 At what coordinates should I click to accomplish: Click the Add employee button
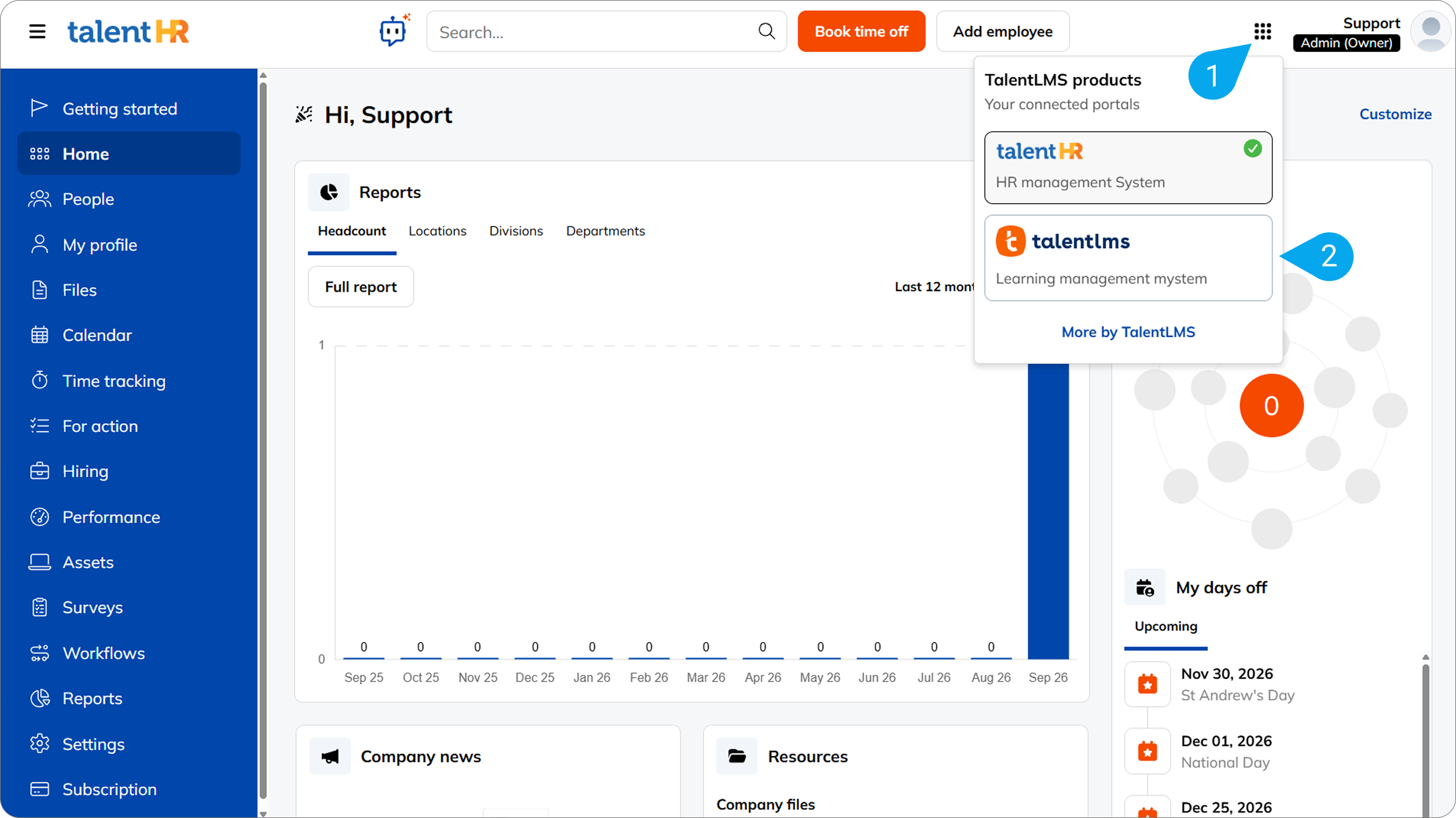pyautogui.click(x=1003, y=31)
